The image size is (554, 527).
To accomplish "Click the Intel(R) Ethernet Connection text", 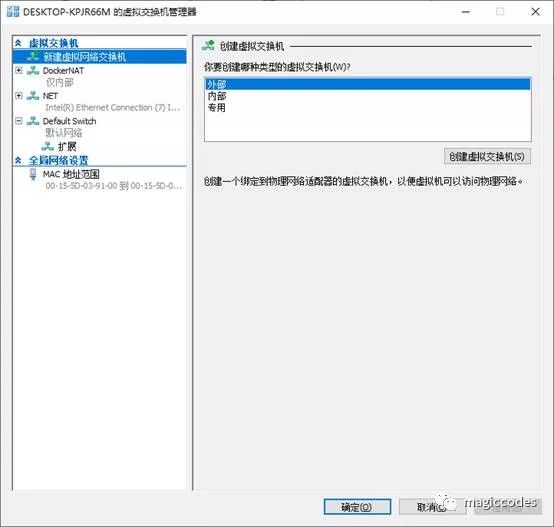I will pos(113,107).
